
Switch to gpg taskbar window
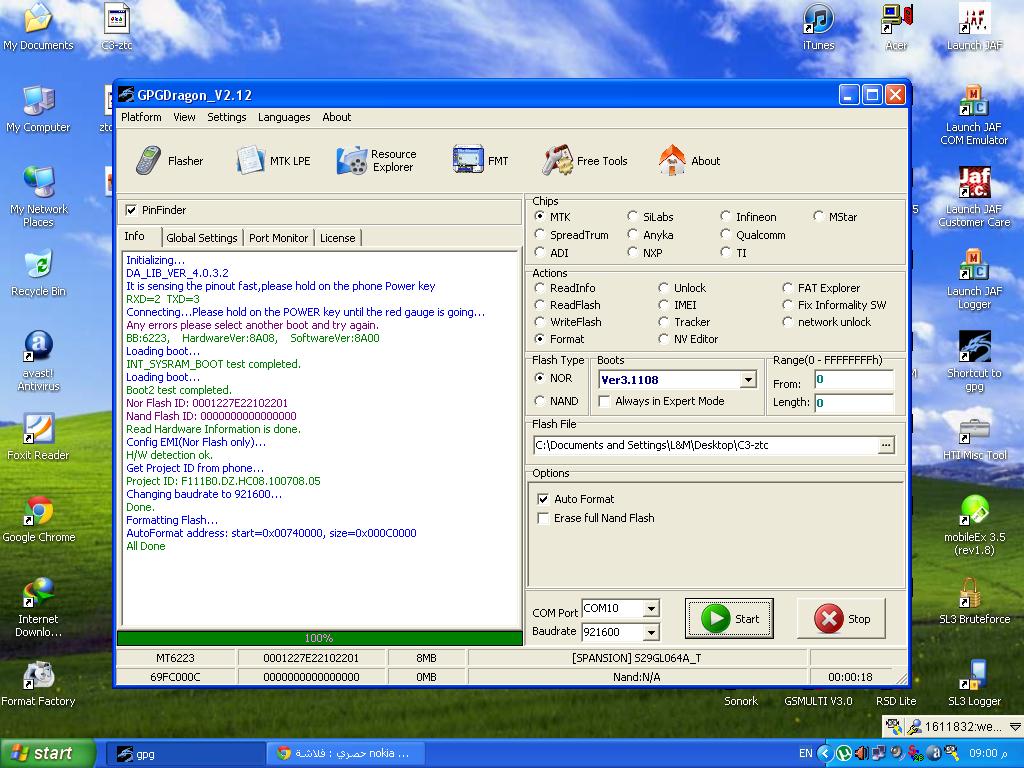(x=184, y=754)
